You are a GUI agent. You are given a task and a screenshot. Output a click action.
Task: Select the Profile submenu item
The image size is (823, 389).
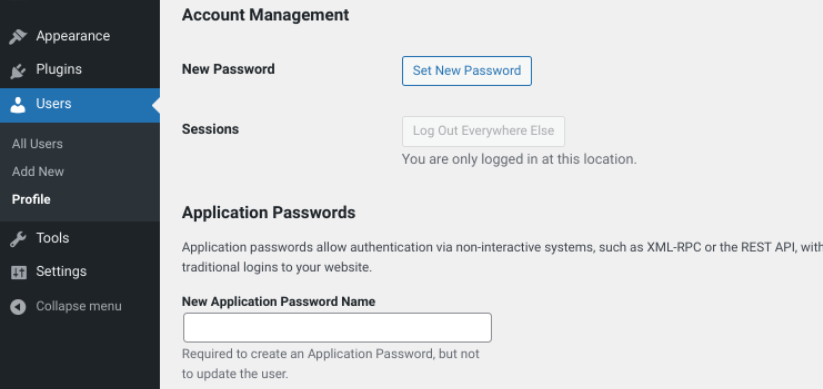pyautogui.click(x=31, y=199)
